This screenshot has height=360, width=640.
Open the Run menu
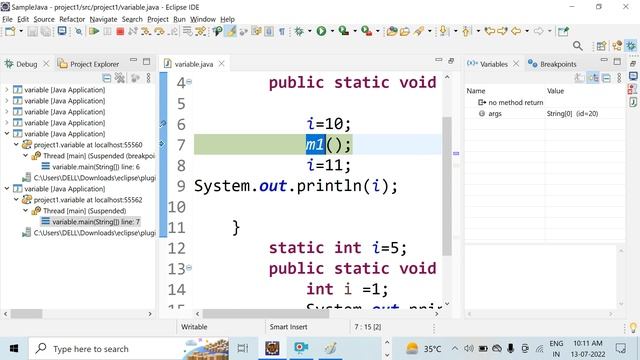[x=179, y=19]
